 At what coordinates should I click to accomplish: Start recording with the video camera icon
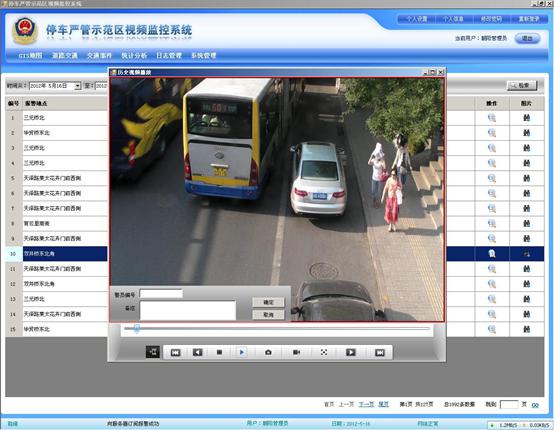coord(296,352)
